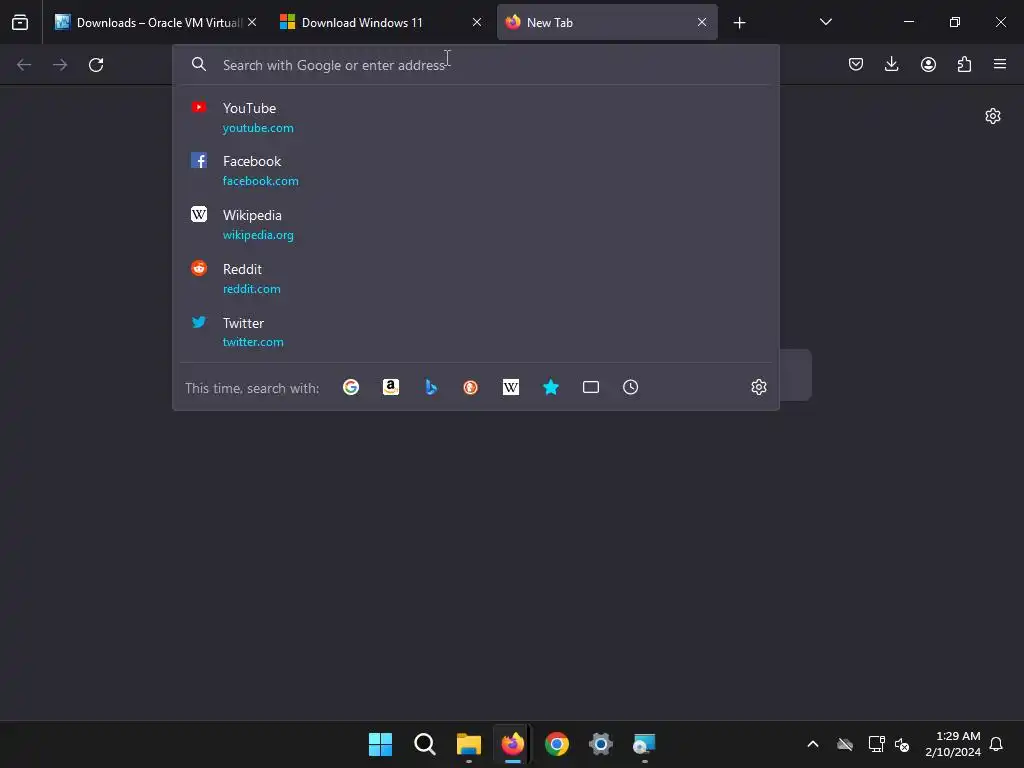This screenshot has height=768, width=1024.
Task: Open a new tab with plus button
Action: pyautogui.click(x=739, y=23)
